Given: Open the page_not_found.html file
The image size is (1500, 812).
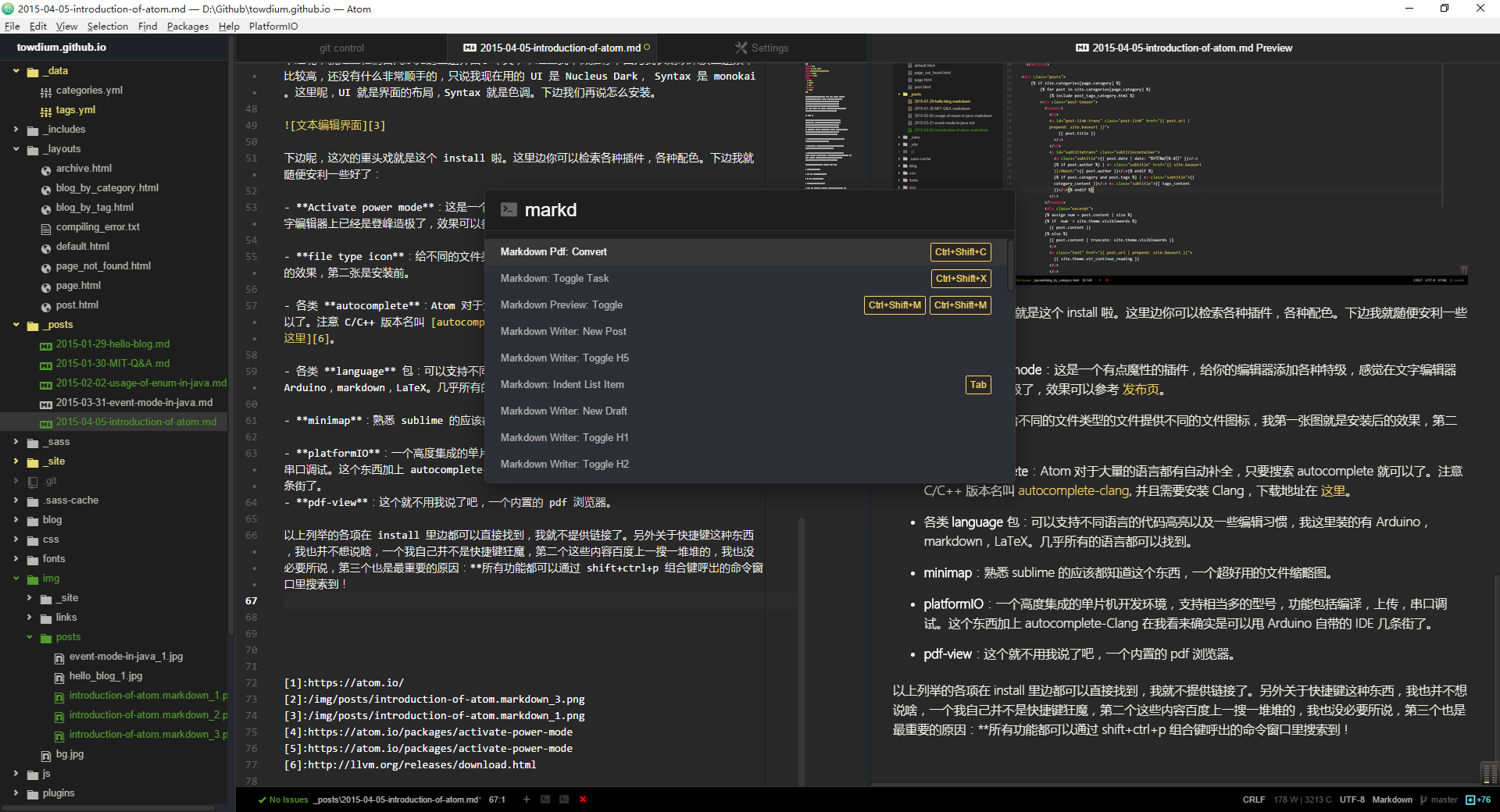Looking at the screenshot, I should click(x=103, y=266).
